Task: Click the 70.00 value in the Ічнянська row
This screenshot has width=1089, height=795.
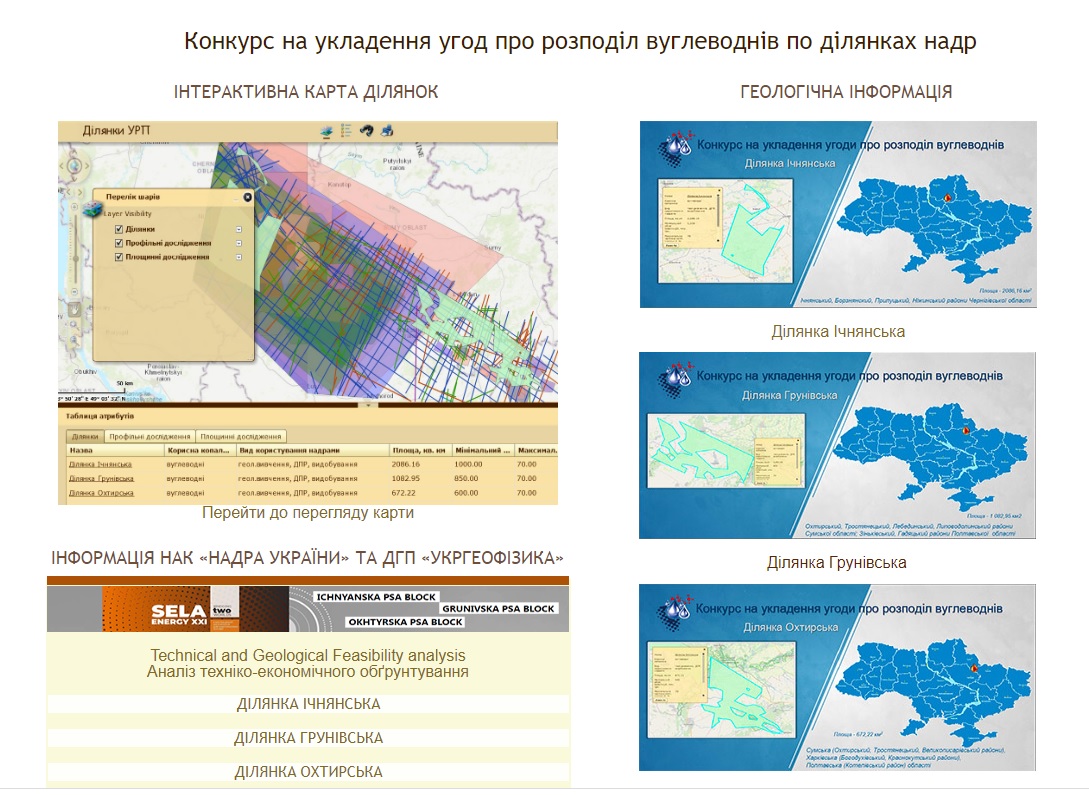Action: (526, 465)
